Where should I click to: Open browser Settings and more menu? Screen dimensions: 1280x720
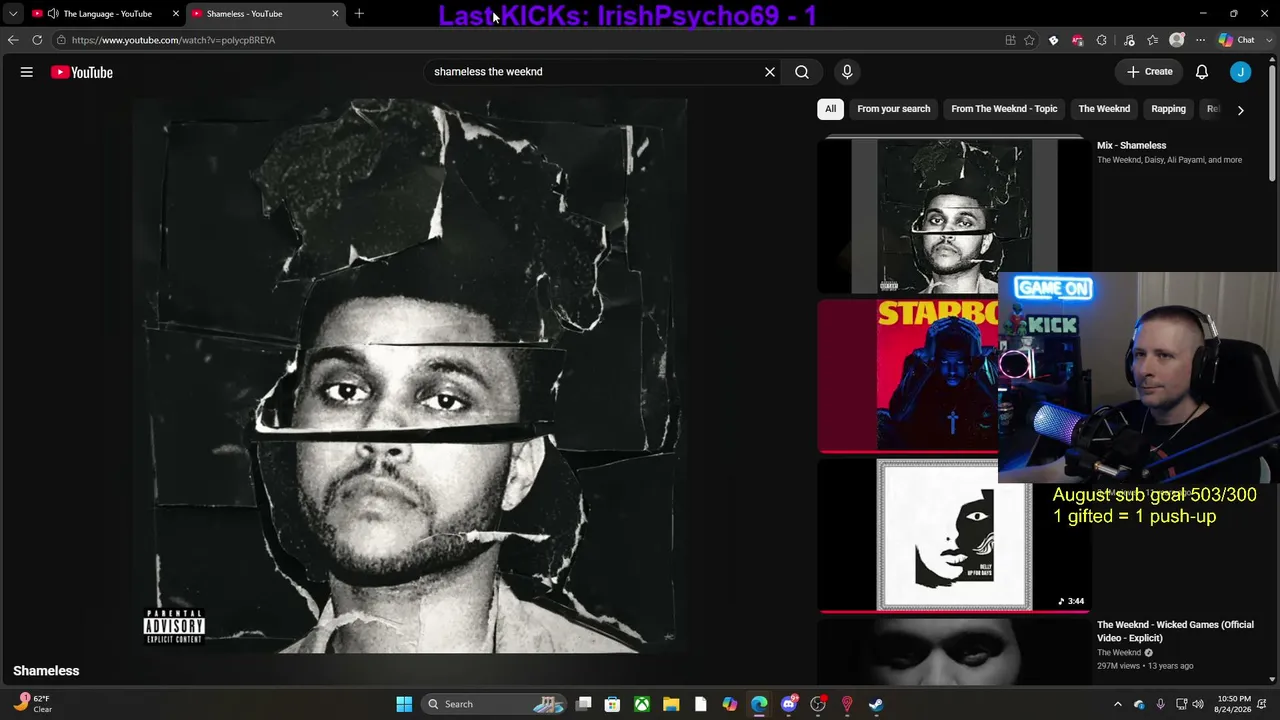point(1201,40)
